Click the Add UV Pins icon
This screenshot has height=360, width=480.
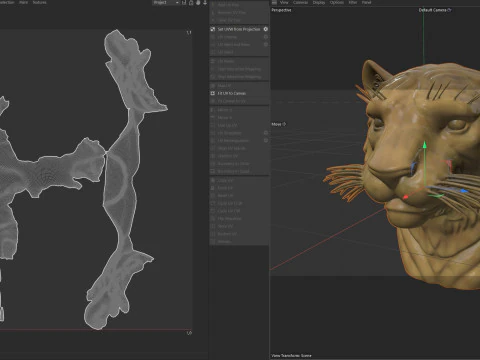click(x=213, y=5)
